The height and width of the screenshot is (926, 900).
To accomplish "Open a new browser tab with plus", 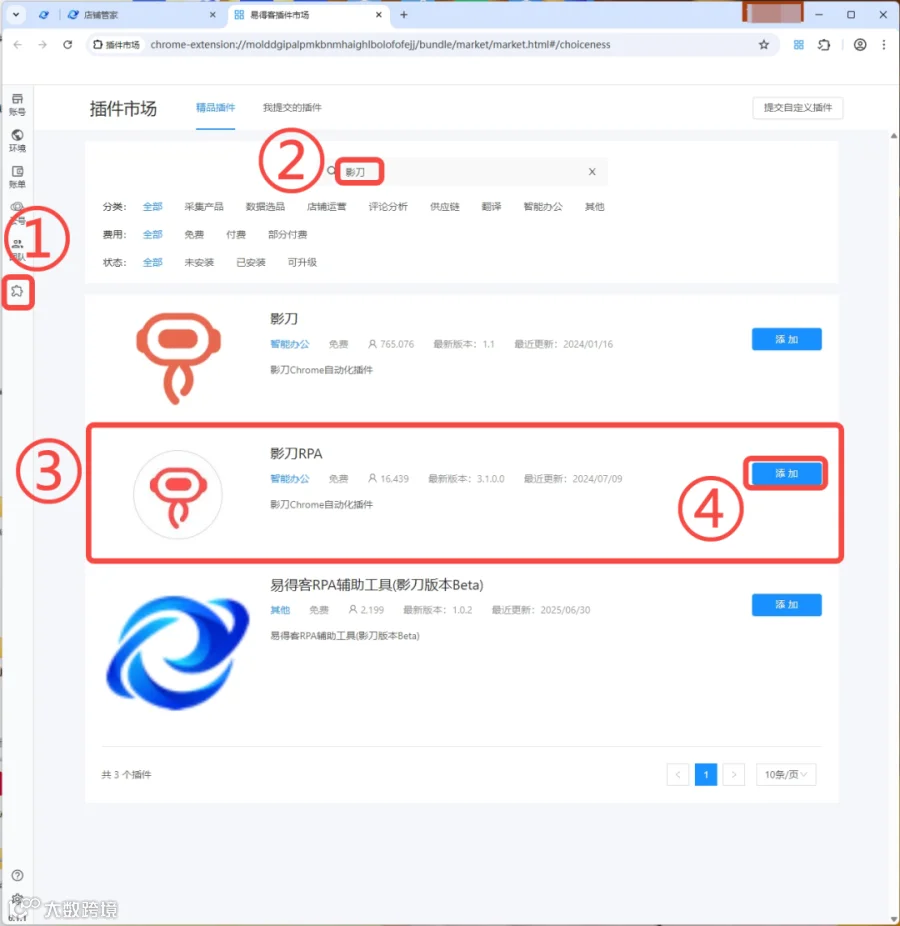I will (x=404, y=15).
